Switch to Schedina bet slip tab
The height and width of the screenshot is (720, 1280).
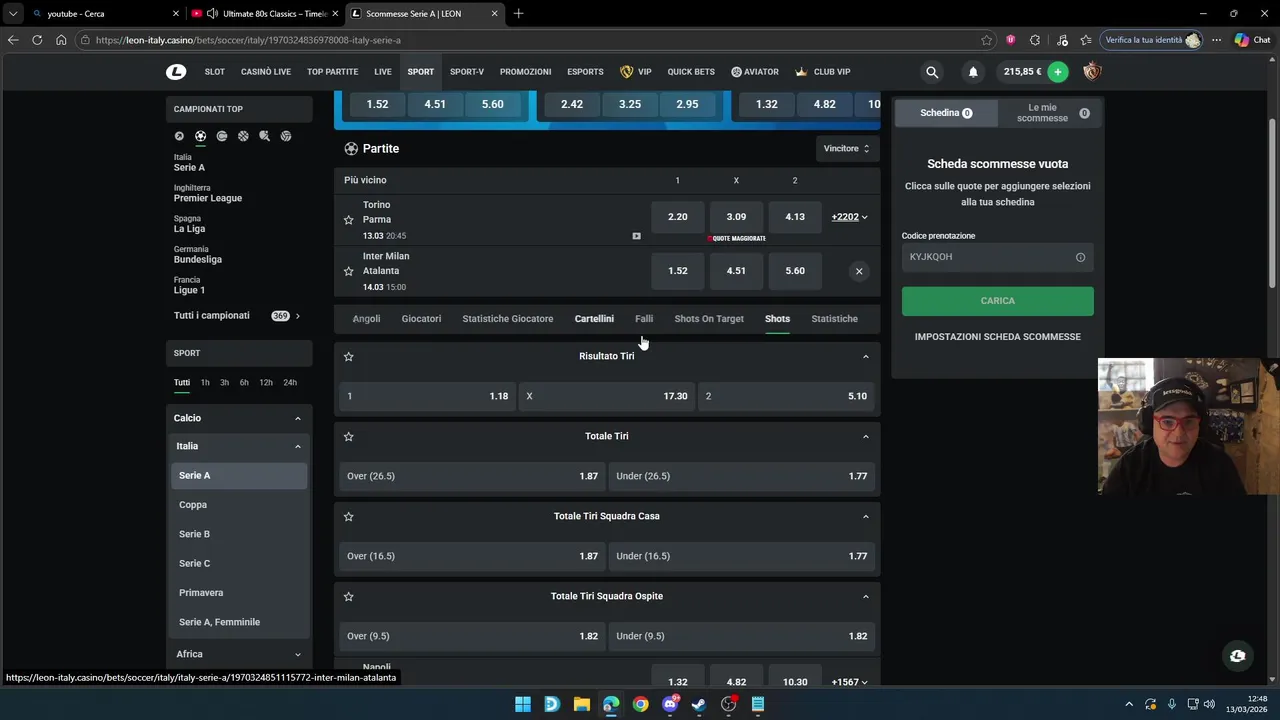pyautogui.click(x=945, y=113)
